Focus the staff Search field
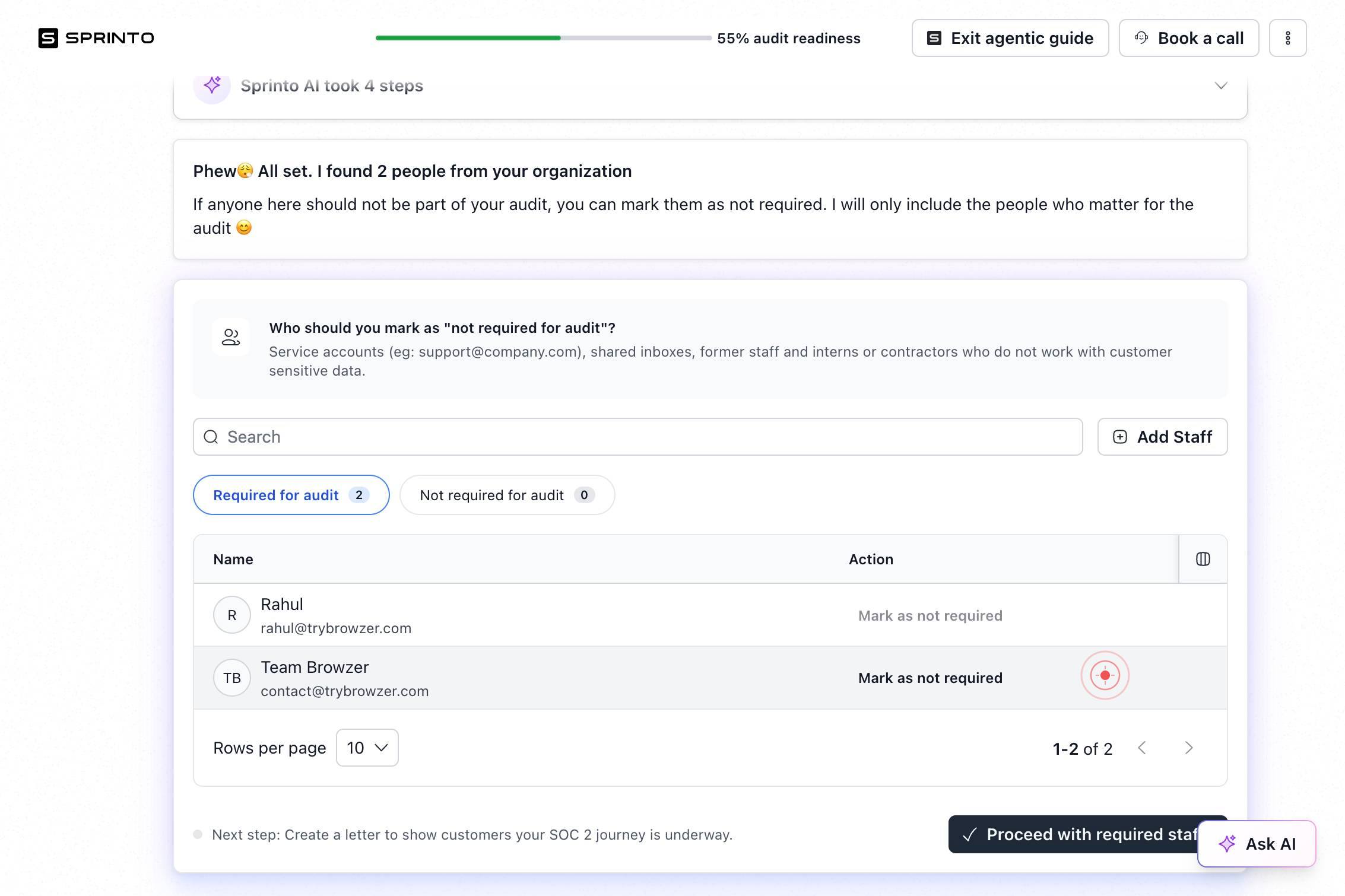 (637, 437)
